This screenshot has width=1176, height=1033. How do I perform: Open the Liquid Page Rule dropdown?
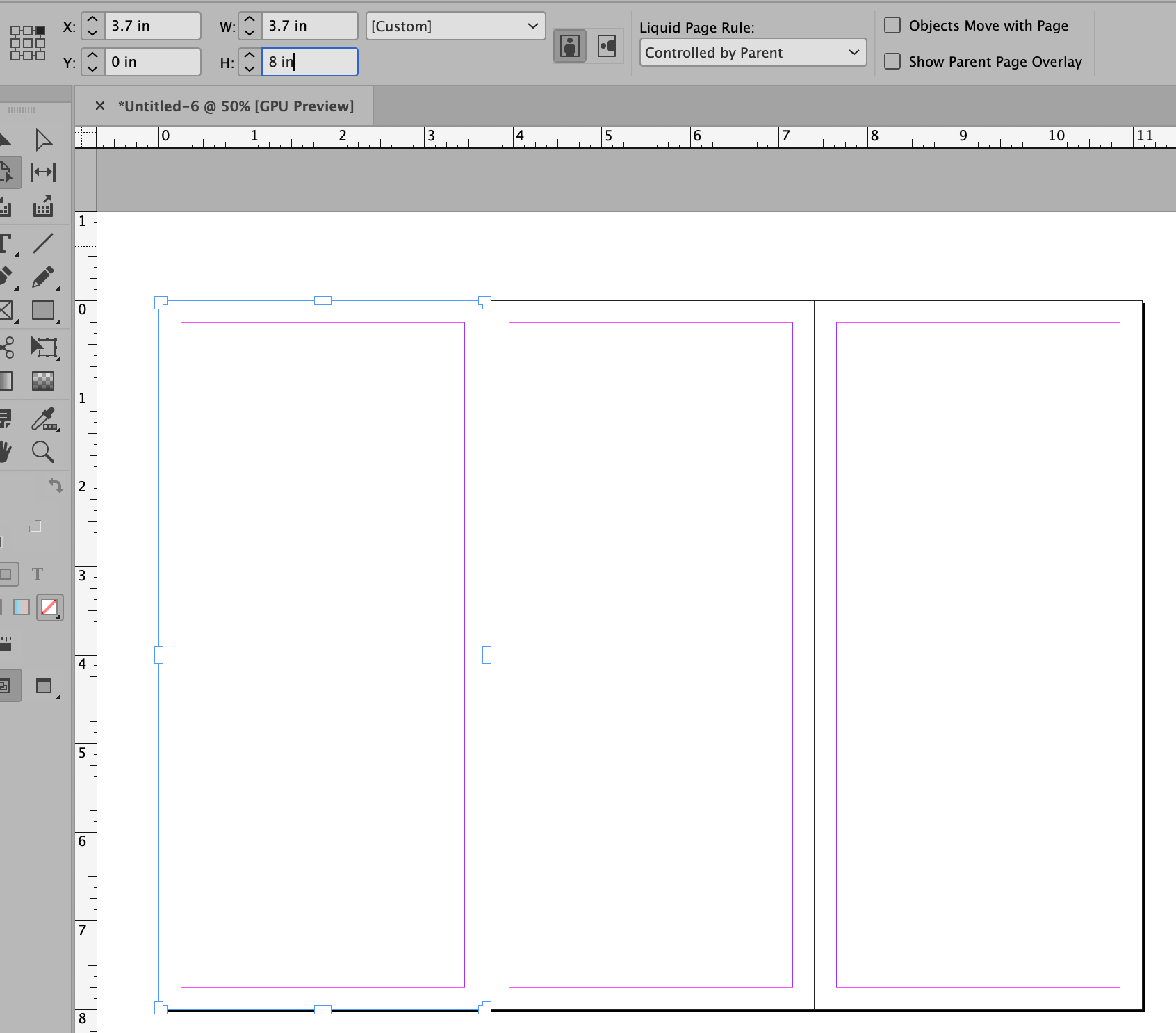pos(753,52)
